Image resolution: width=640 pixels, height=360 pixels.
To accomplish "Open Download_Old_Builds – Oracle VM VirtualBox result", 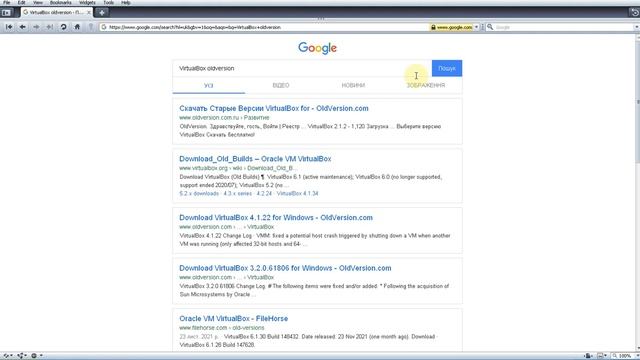I will [x=255, y=159].
